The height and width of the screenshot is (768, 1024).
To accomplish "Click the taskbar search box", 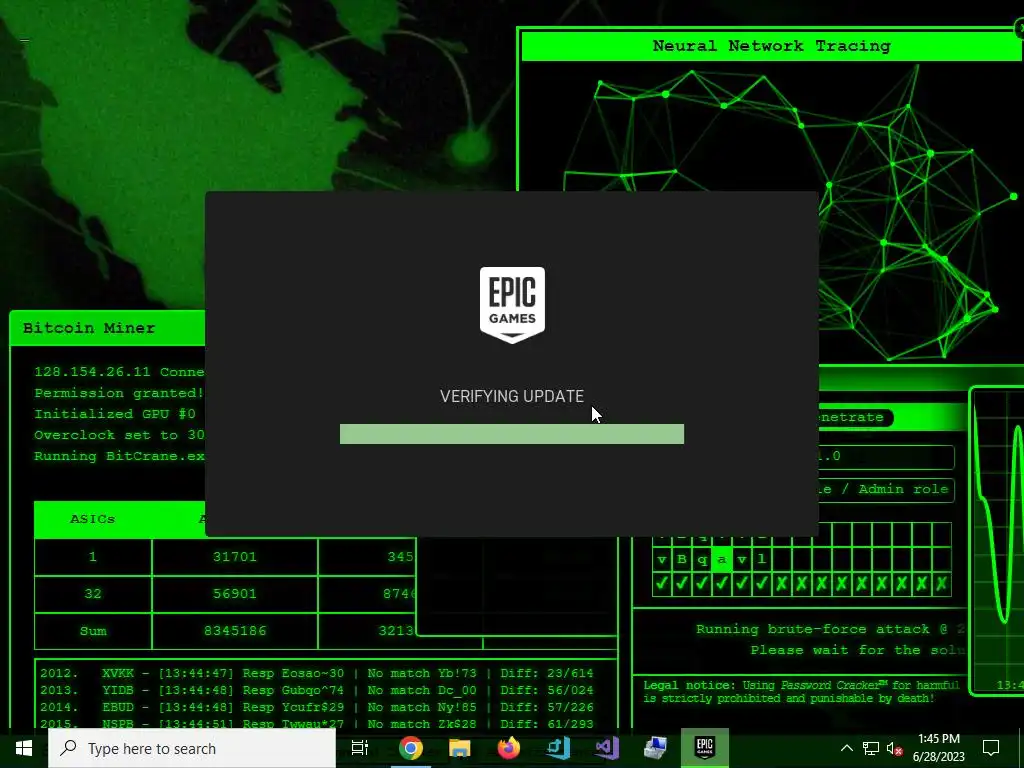I will [192, 748].
